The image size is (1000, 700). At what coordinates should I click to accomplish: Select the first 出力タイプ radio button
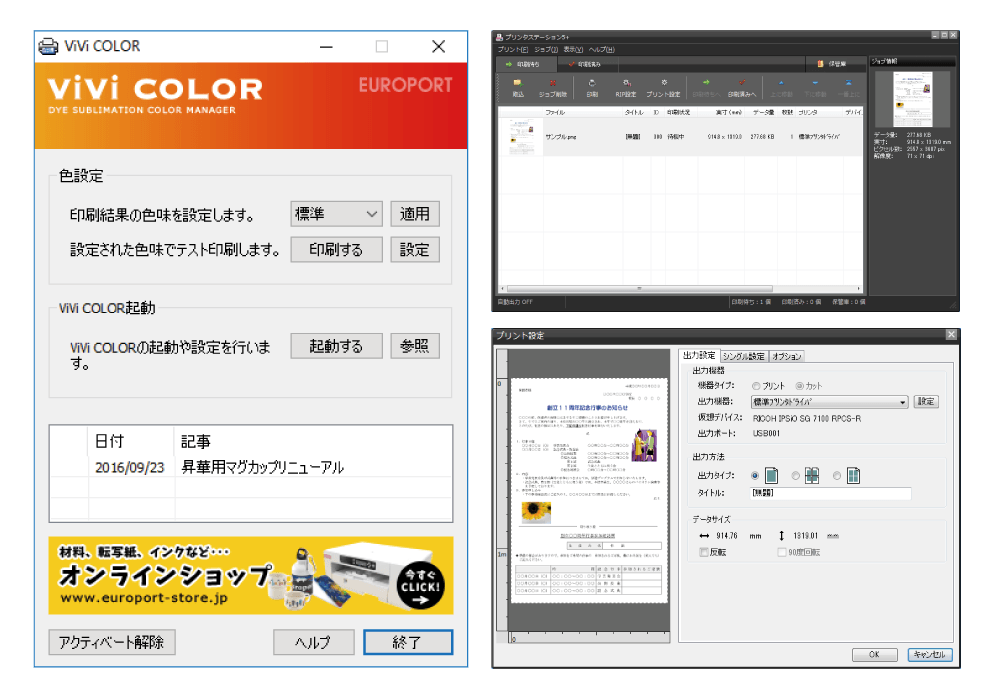click(x=755, y=476)
